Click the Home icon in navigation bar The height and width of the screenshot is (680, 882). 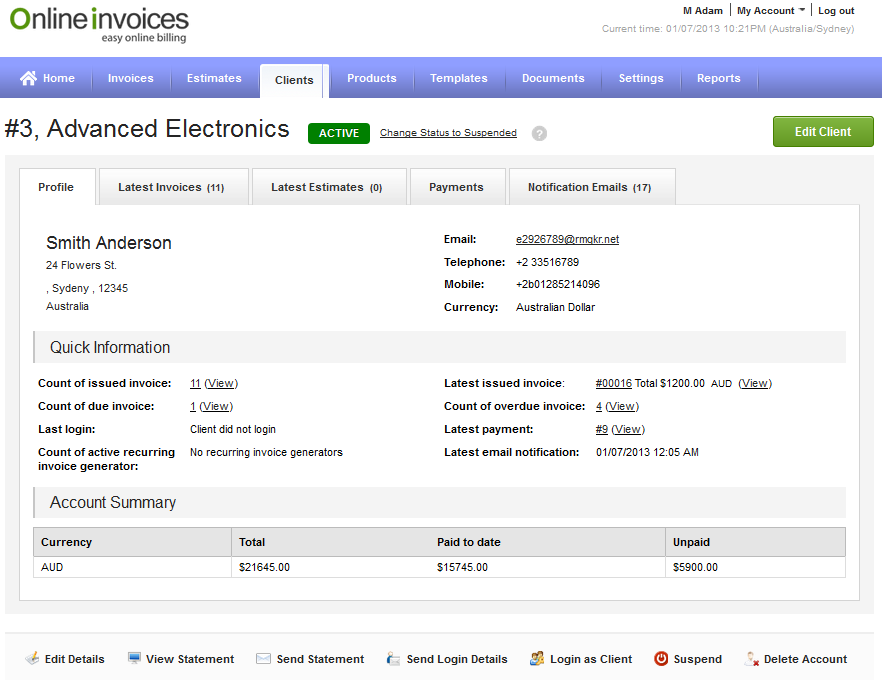[28, 78]
